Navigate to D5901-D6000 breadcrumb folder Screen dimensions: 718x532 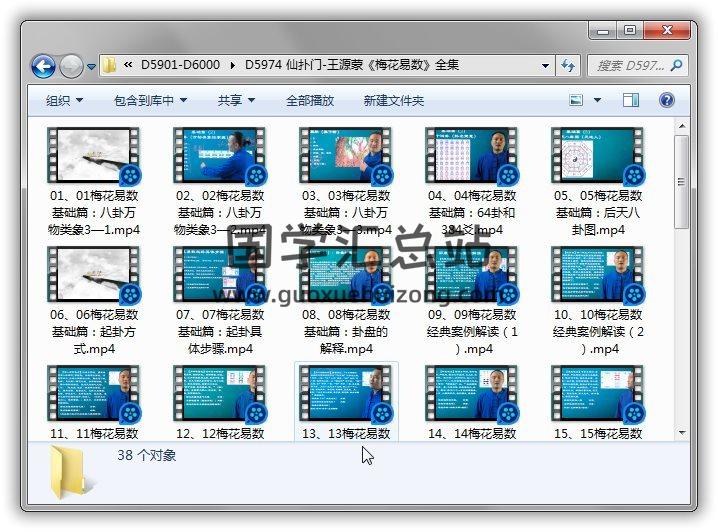click(183, 66)
